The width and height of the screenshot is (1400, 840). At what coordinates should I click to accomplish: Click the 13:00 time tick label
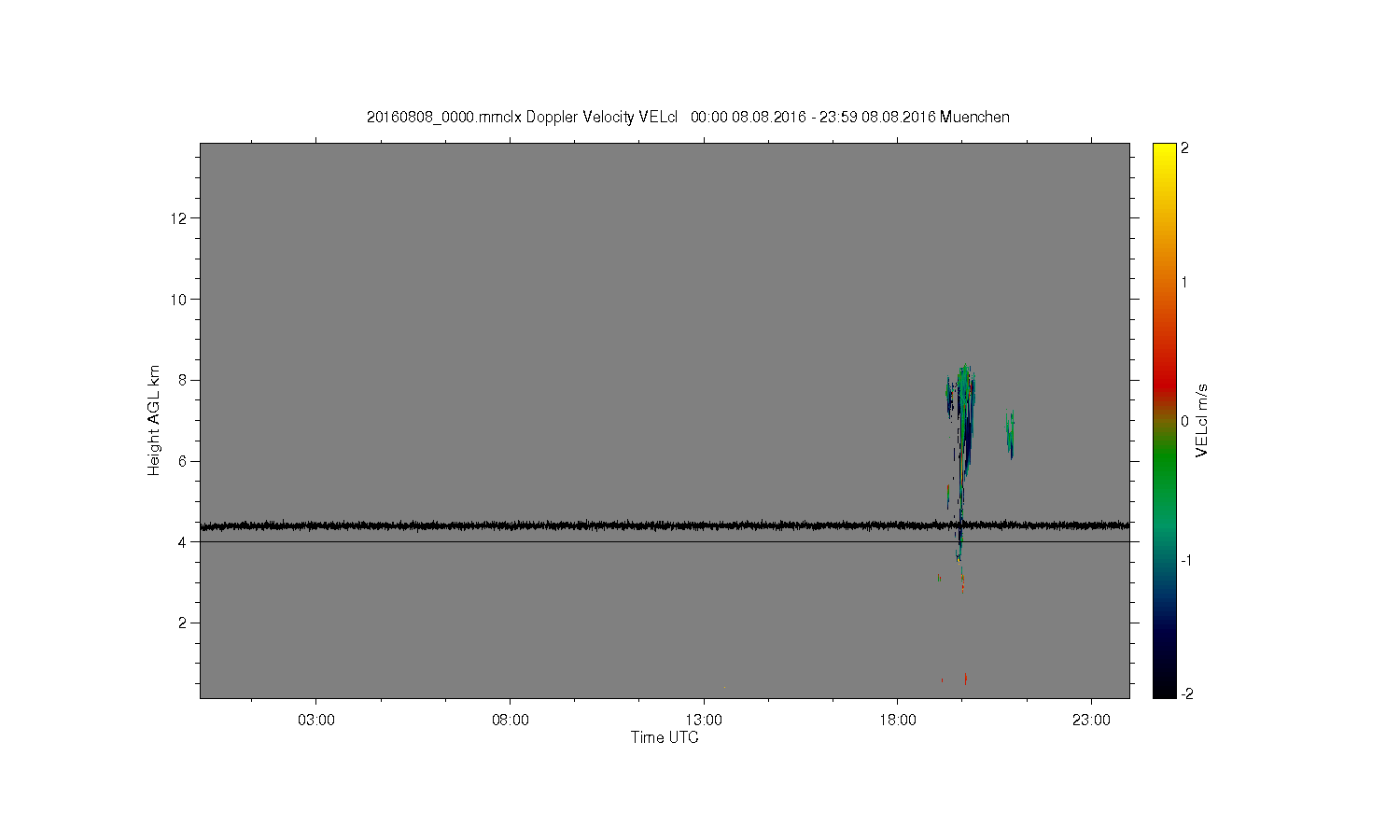coord(704,721)
